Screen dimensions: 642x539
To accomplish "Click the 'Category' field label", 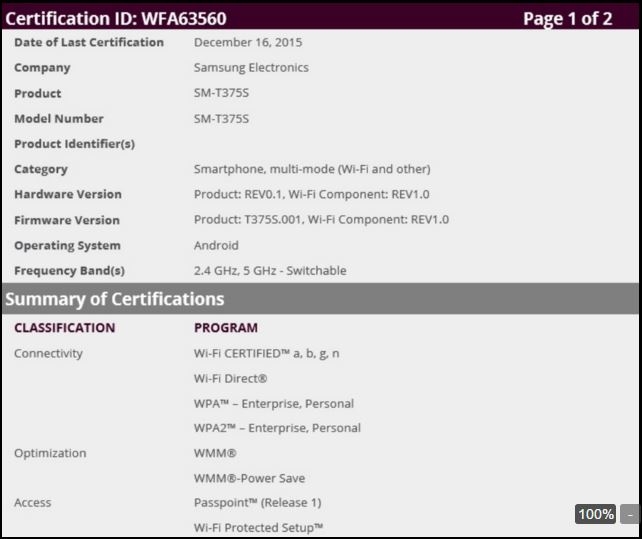I will point(41,169).
